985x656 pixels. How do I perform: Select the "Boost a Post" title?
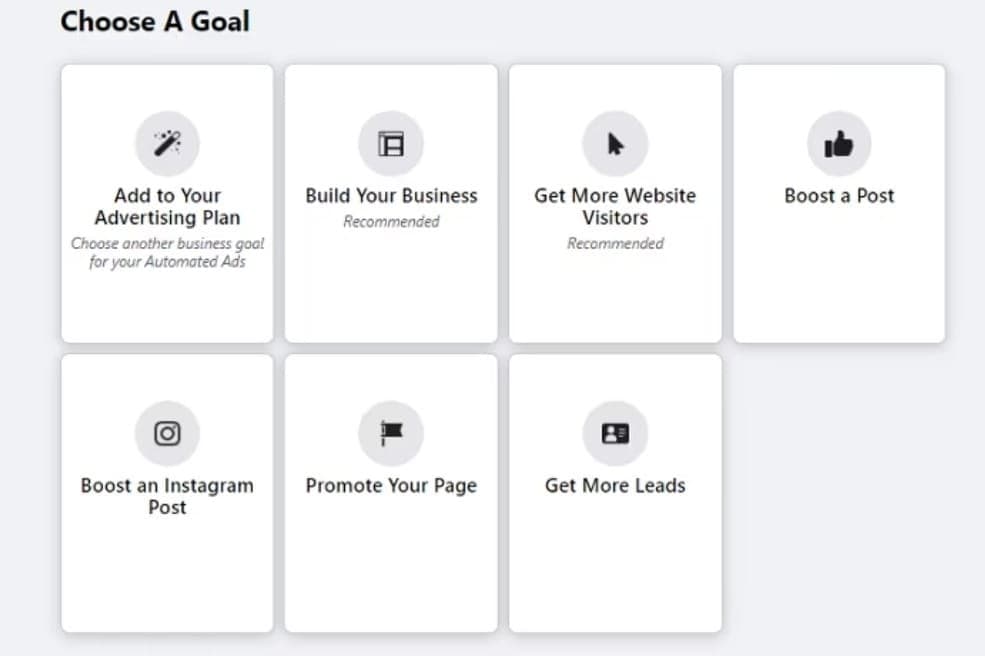pos(839,196)
